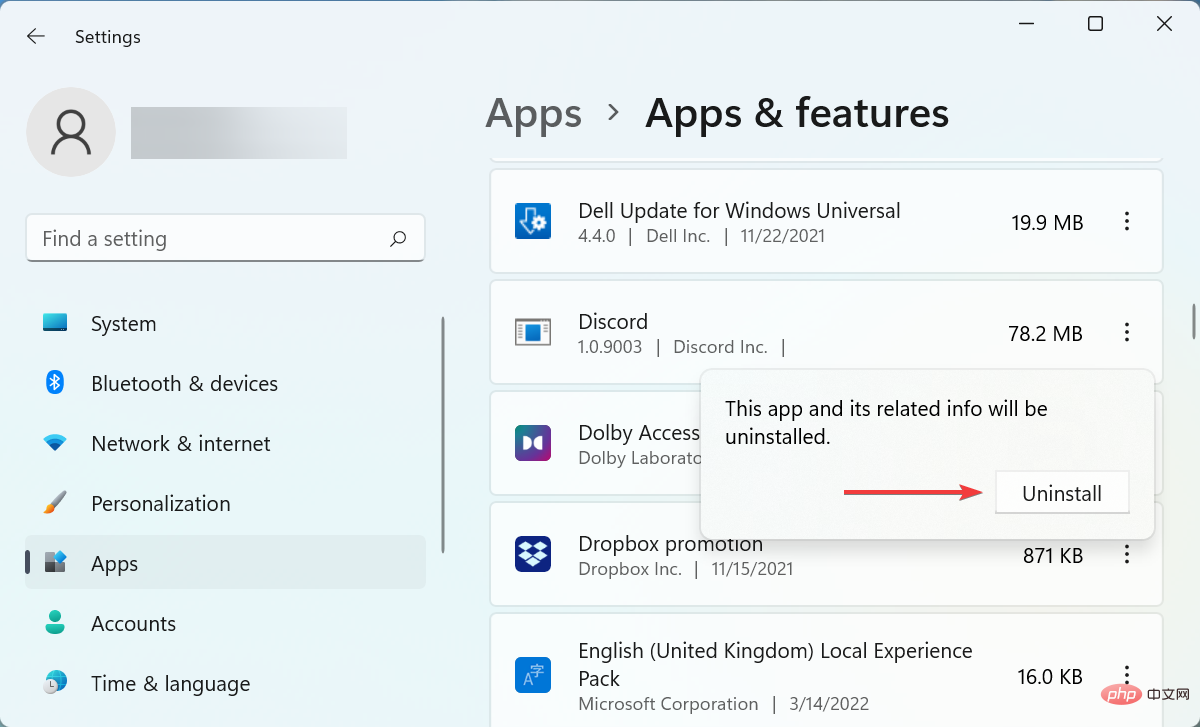Click the Dropbox promotion app icon

(533, 554)
